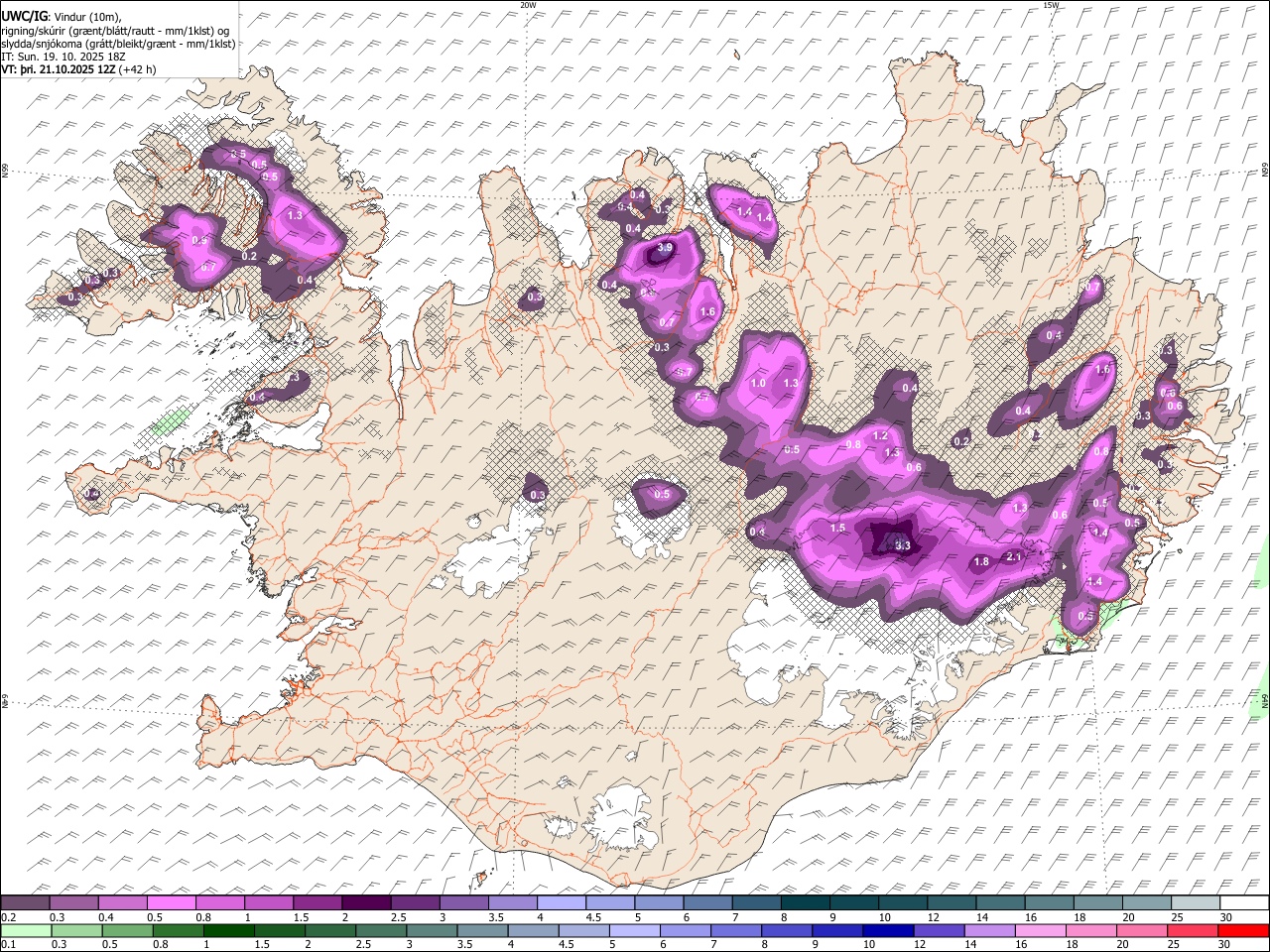
Task: Select the pale green legend swatch between 0.1 and 0.3
Action: (25, 930)
